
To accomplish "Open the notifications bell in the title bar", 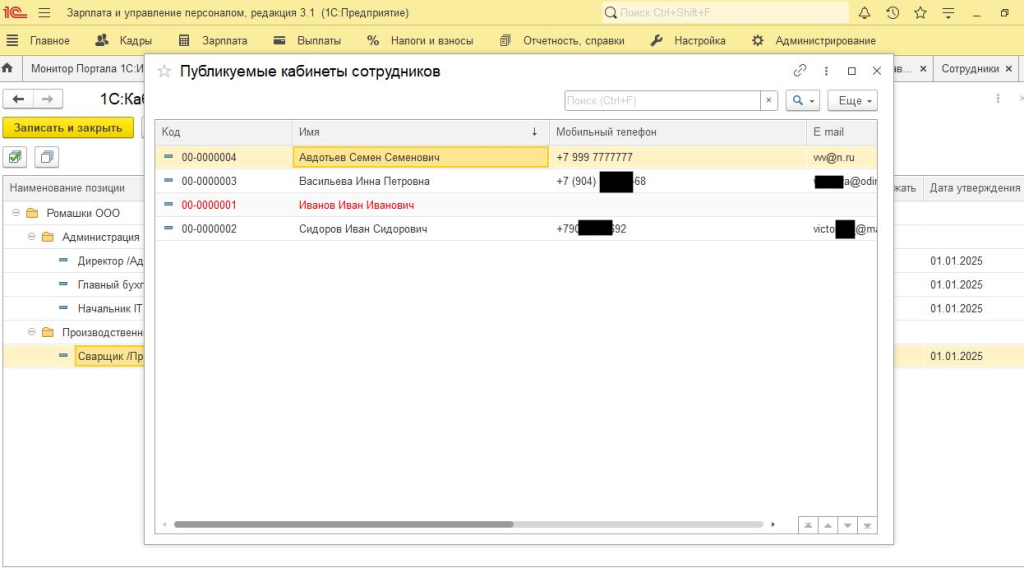I will point(864,13).
